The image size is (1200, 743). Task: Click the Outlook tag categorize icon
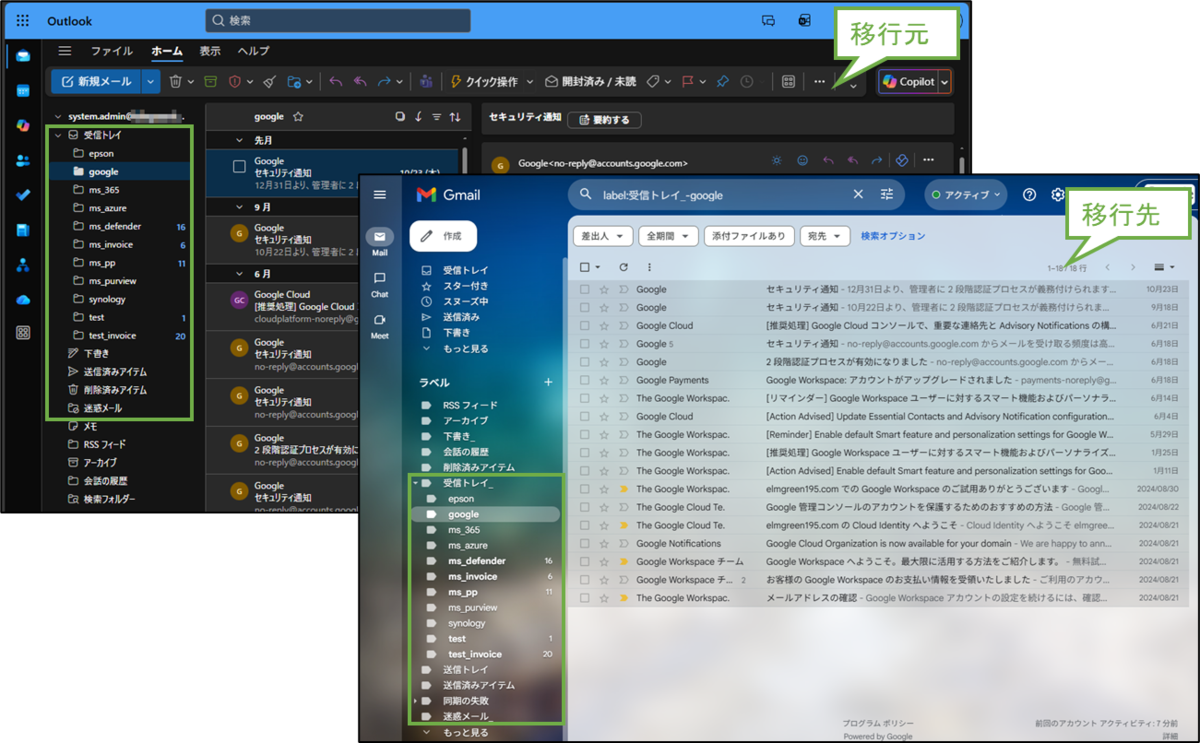tap(652, 81)
